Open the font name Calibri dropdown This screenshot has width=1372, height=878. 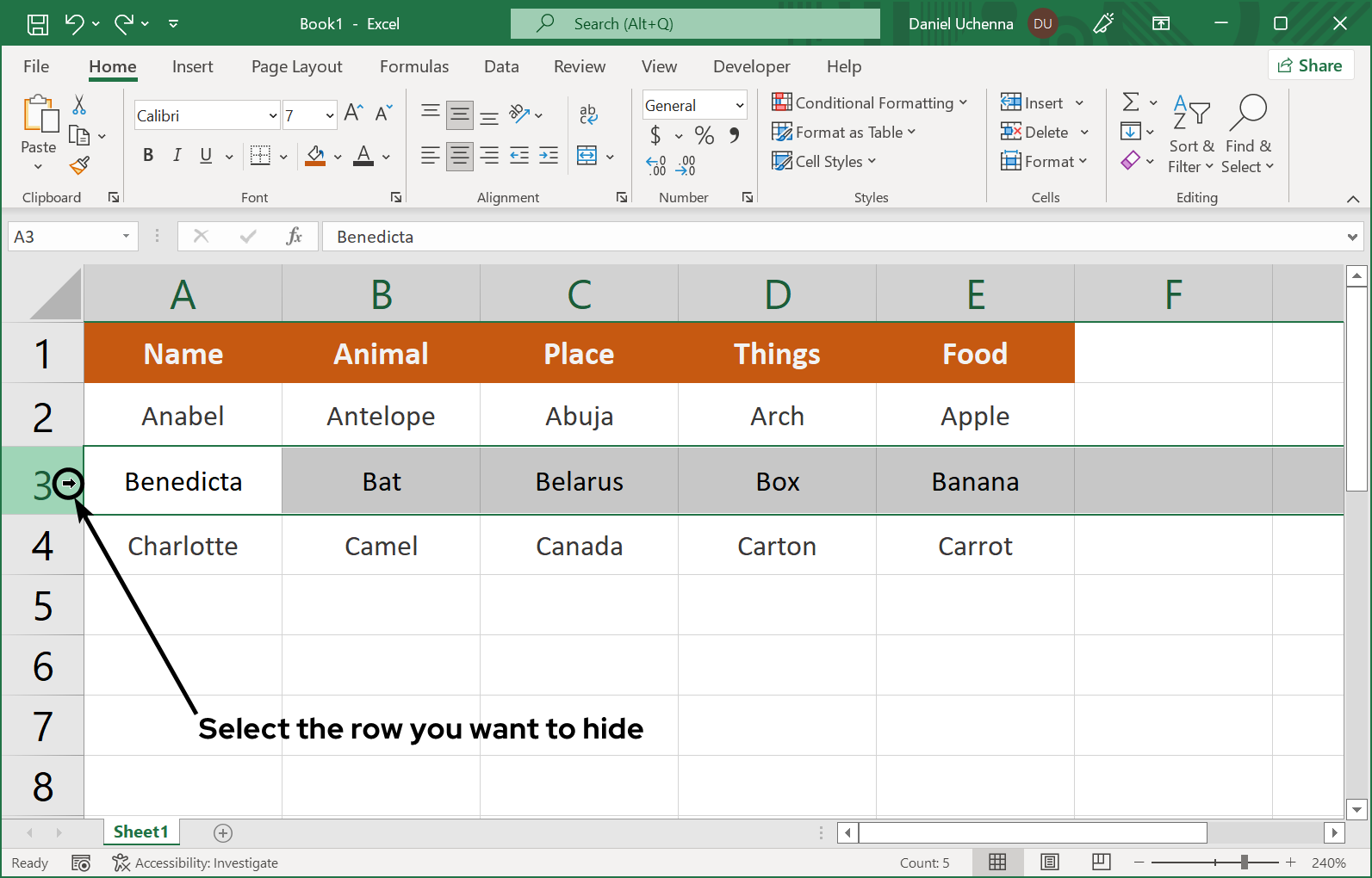point(273,115)
